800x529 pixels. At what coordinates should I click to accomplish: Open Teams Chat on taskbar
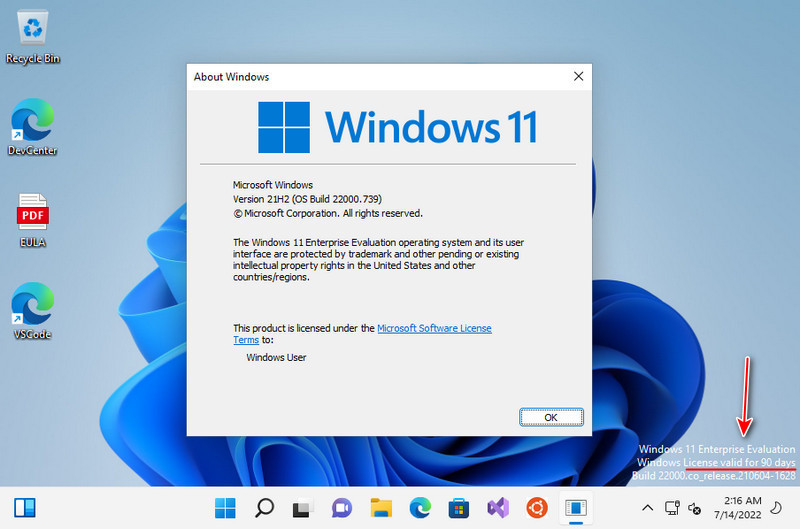341,508
